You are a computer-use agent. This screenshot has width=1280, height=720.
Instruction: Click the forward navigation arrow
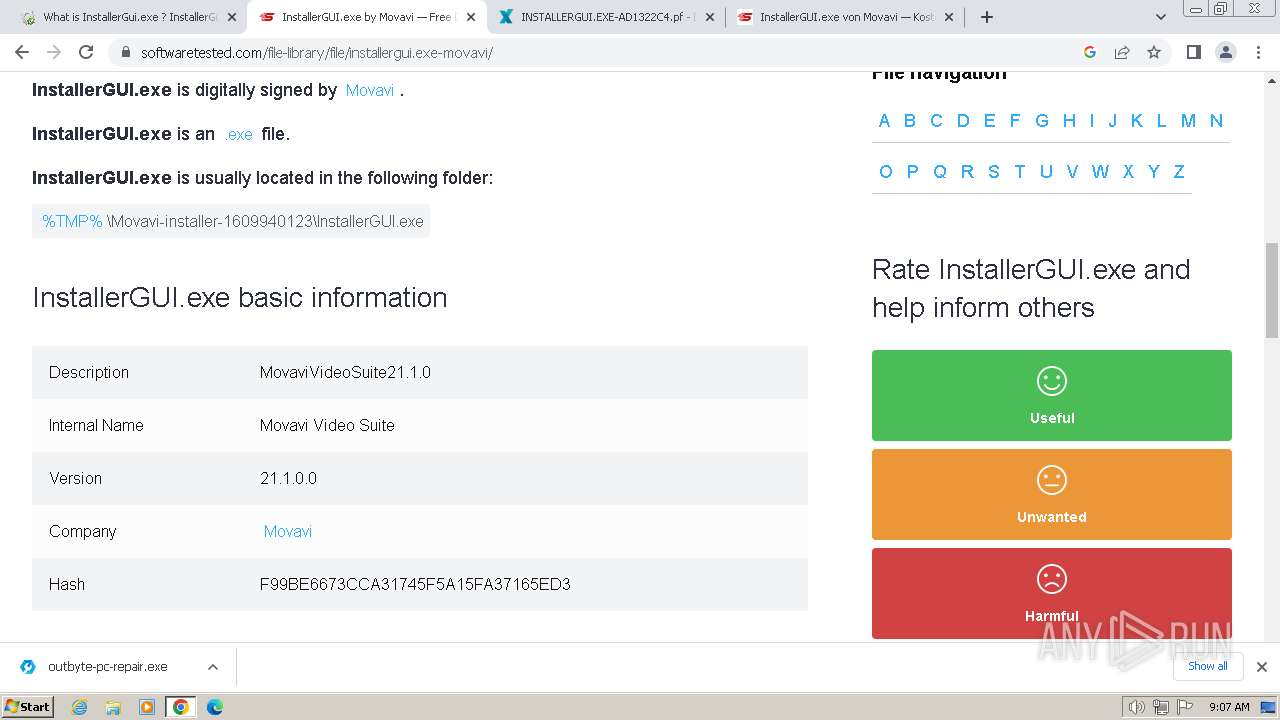pos(54,52)
